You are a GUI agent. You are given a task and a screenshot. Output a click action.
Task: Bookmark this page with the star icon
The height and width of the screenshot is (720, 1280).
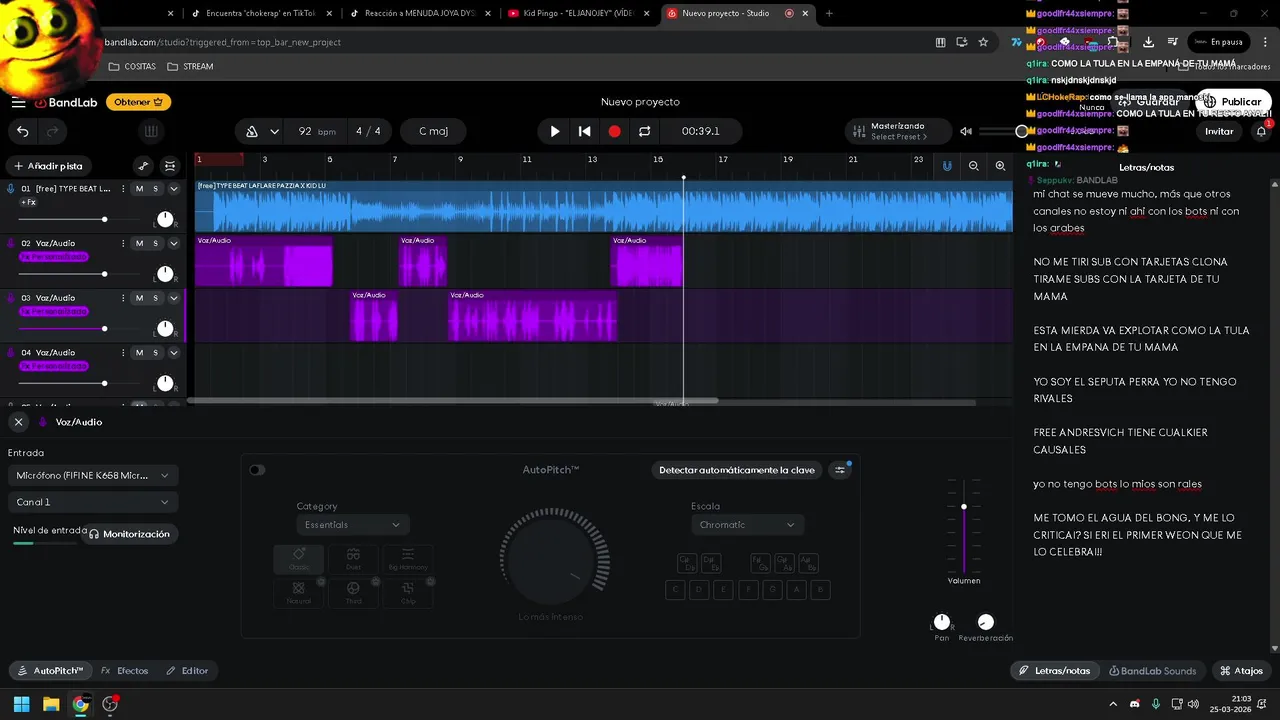pos(983,42)
